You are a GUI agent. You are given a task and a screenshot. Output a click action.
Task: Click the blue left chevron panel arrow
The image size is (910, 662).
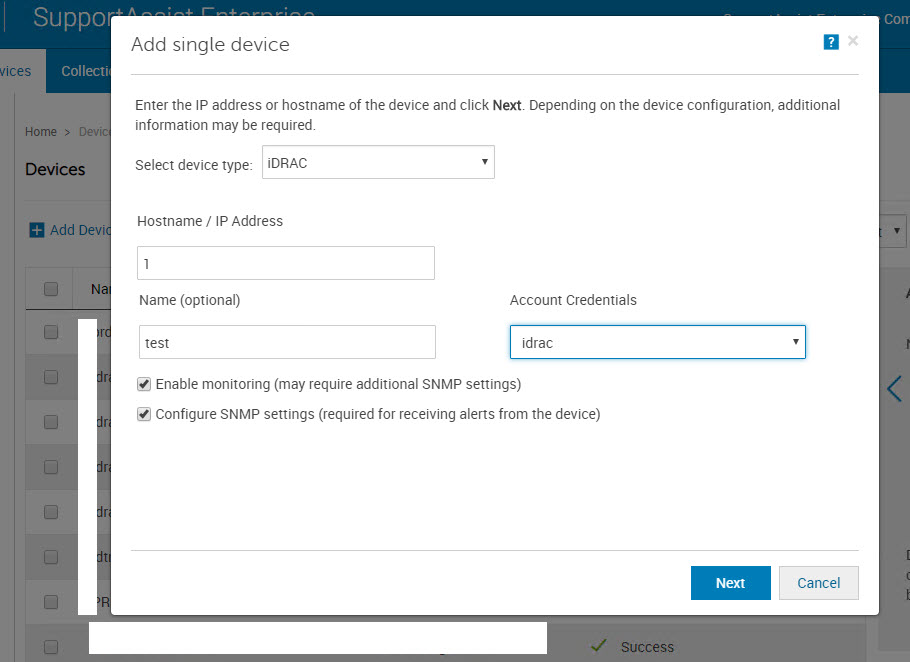pyautogui.click(x=894, y=388)
